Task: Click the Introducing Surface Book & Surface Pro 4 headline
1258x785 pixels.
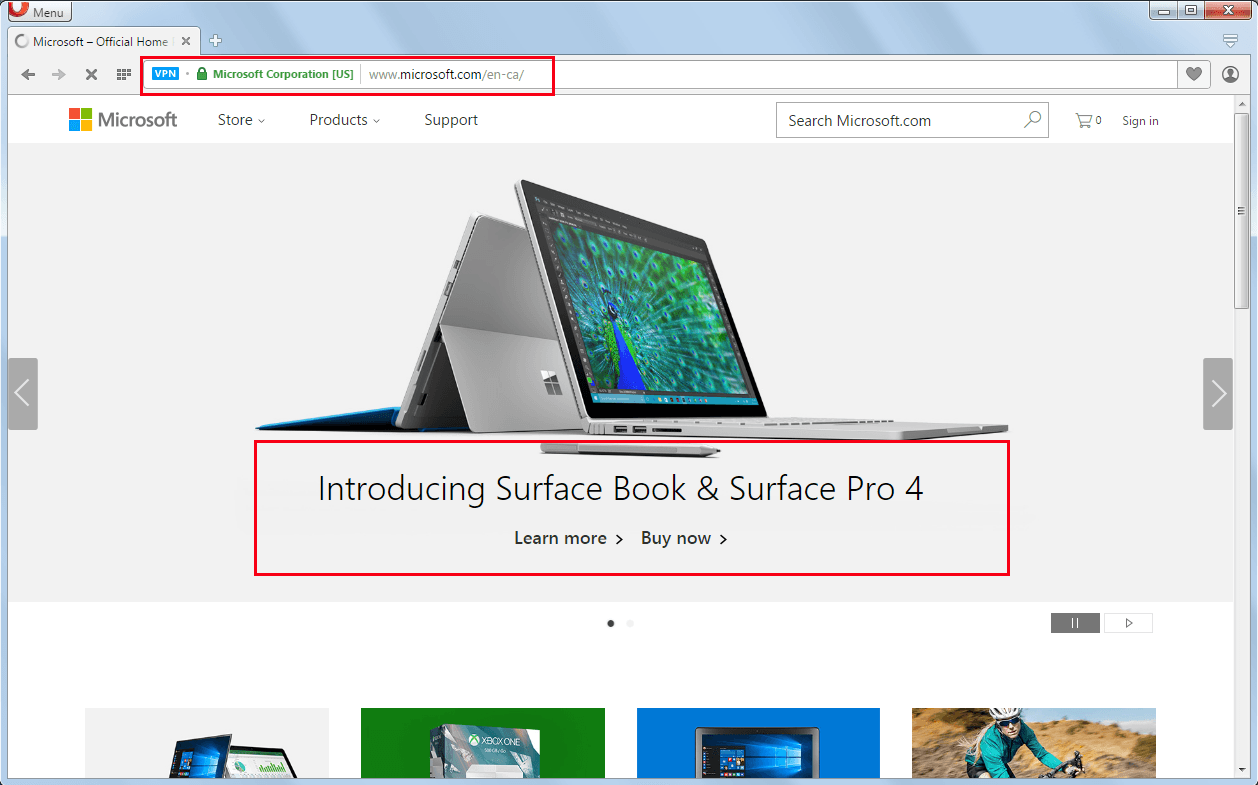Action: 621,488
